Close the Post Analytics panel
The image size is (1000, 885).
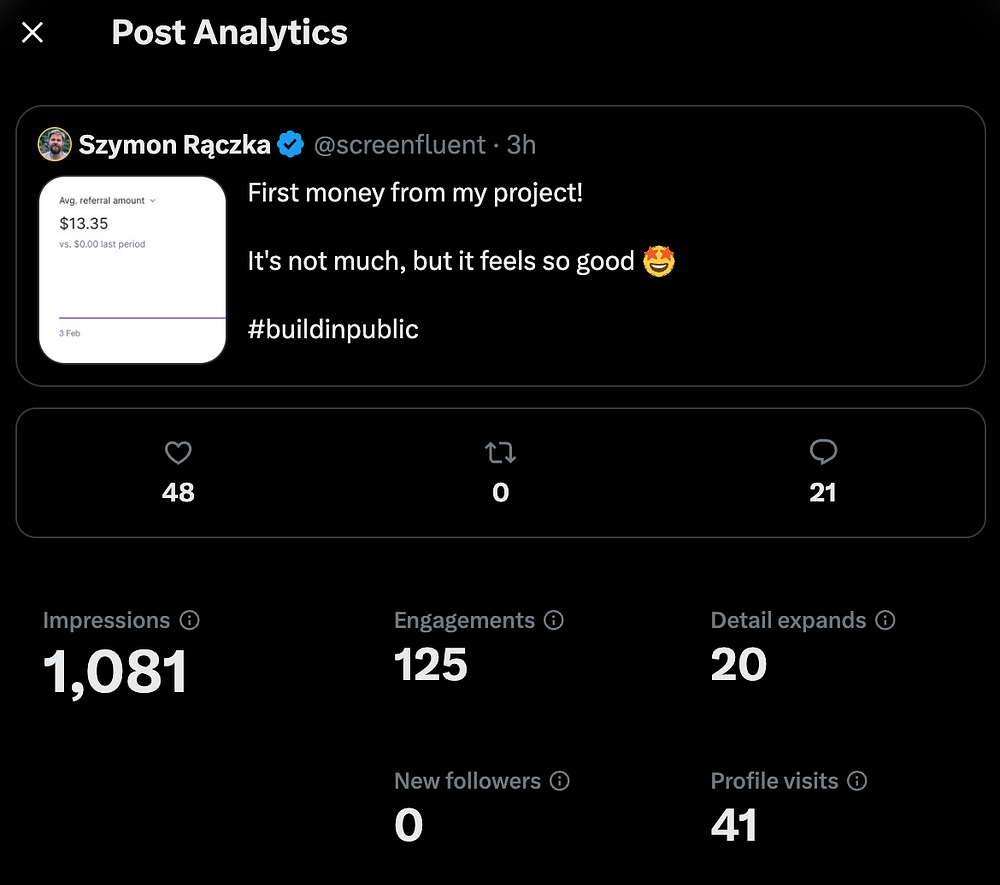(x=33, y=33)
